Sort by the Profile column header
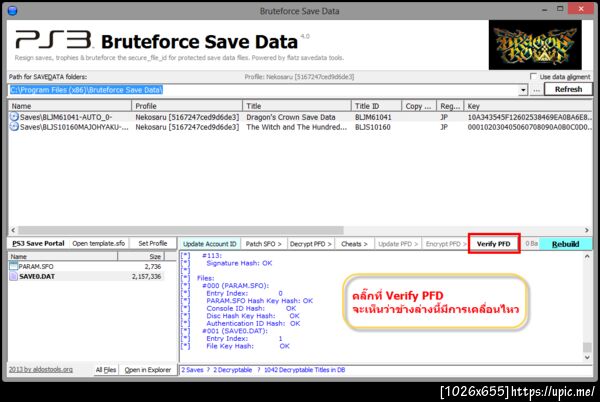Viewport: 600px width, 402px height. pyautogui.click(x=187, y=106)
